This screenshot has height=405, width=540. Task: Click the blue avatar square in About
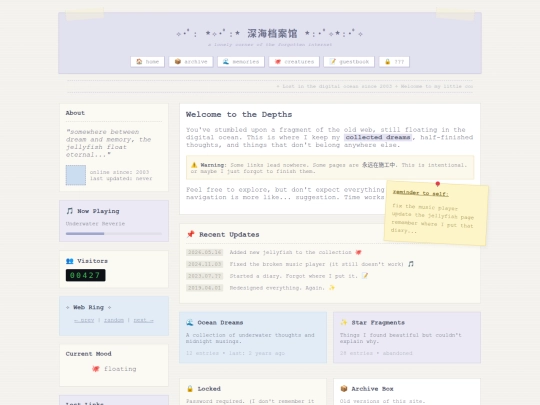coord(76,175)
